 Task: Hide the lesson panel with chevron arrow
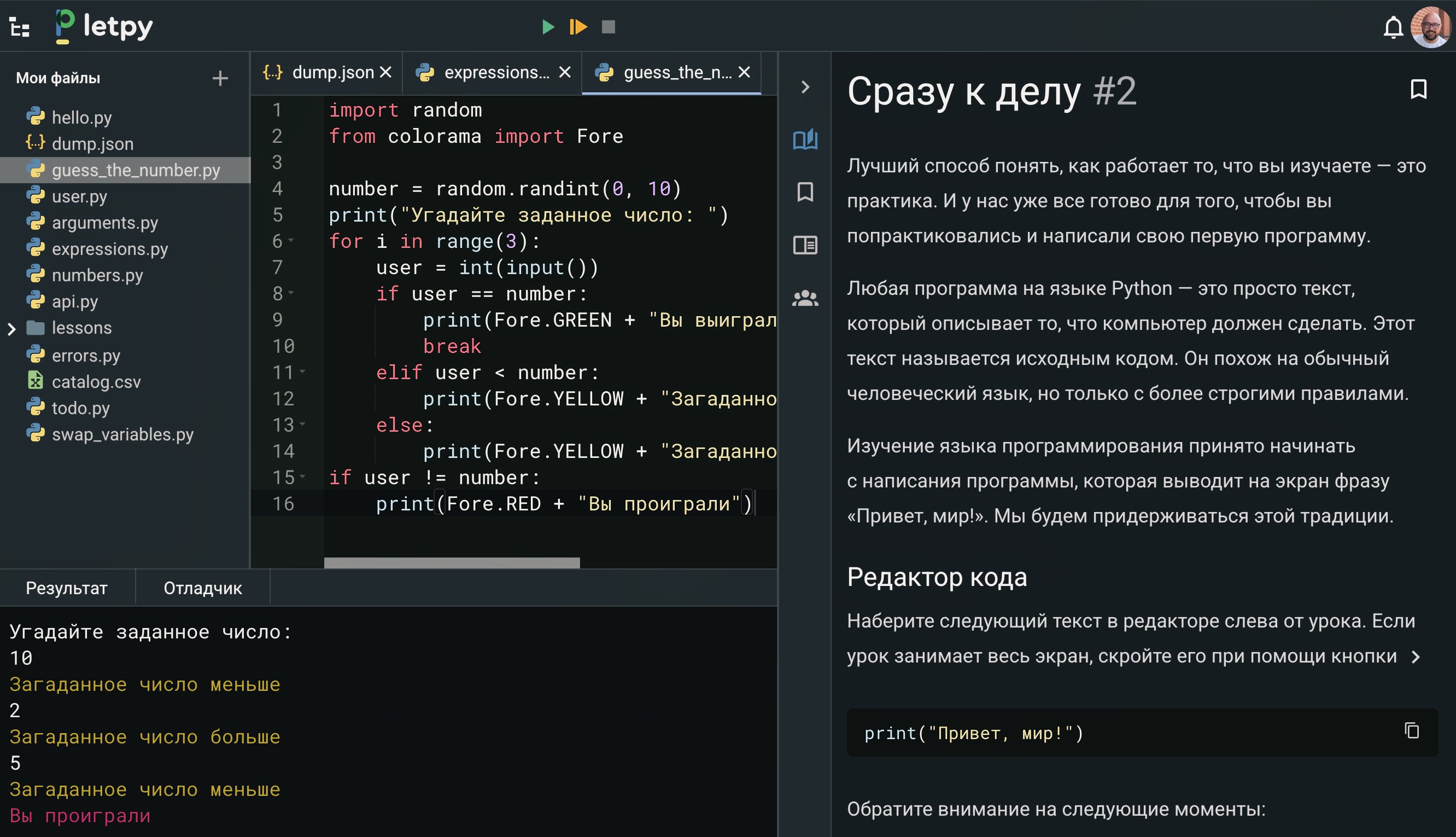click(x=805, y=88)
